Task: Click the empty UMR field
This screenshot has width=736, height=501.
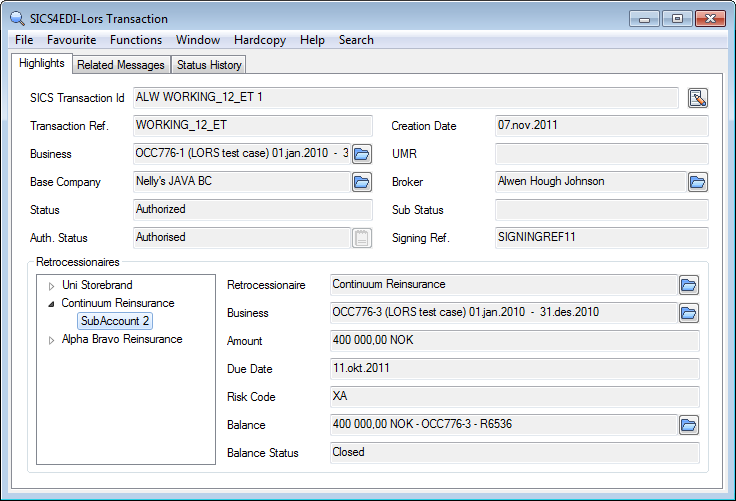Action: point(601,154)
